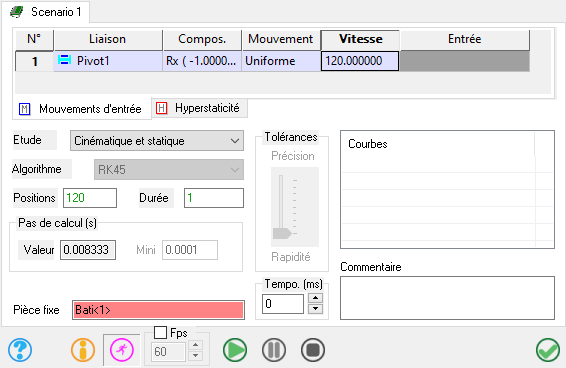Confirm with the green checkmark icon
Viewport: 566px width, 368px height.
pyautogui.click(x=548, y=350)
